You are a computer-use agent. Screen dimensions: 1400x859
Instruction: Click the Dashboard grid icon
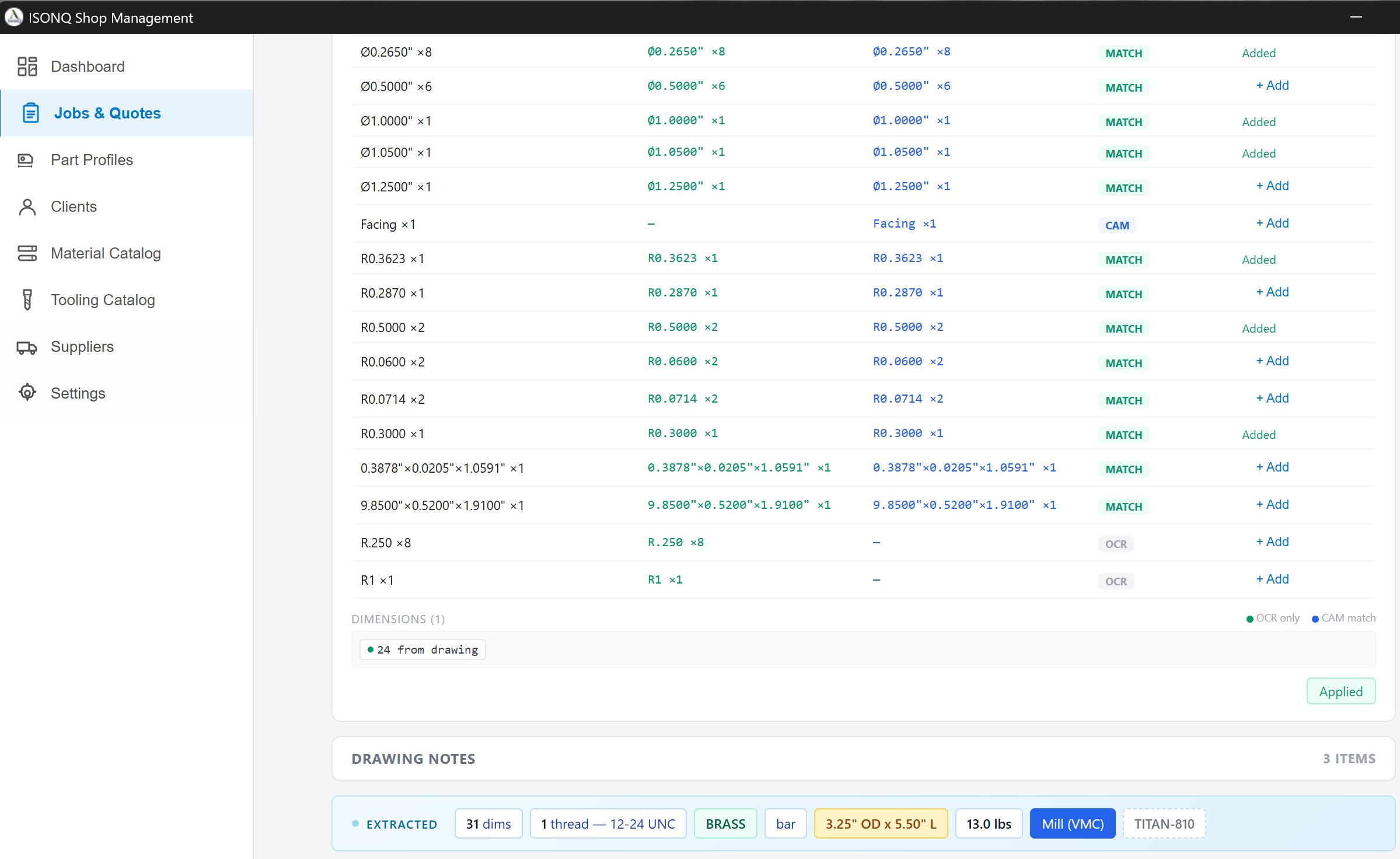point(27,67)
